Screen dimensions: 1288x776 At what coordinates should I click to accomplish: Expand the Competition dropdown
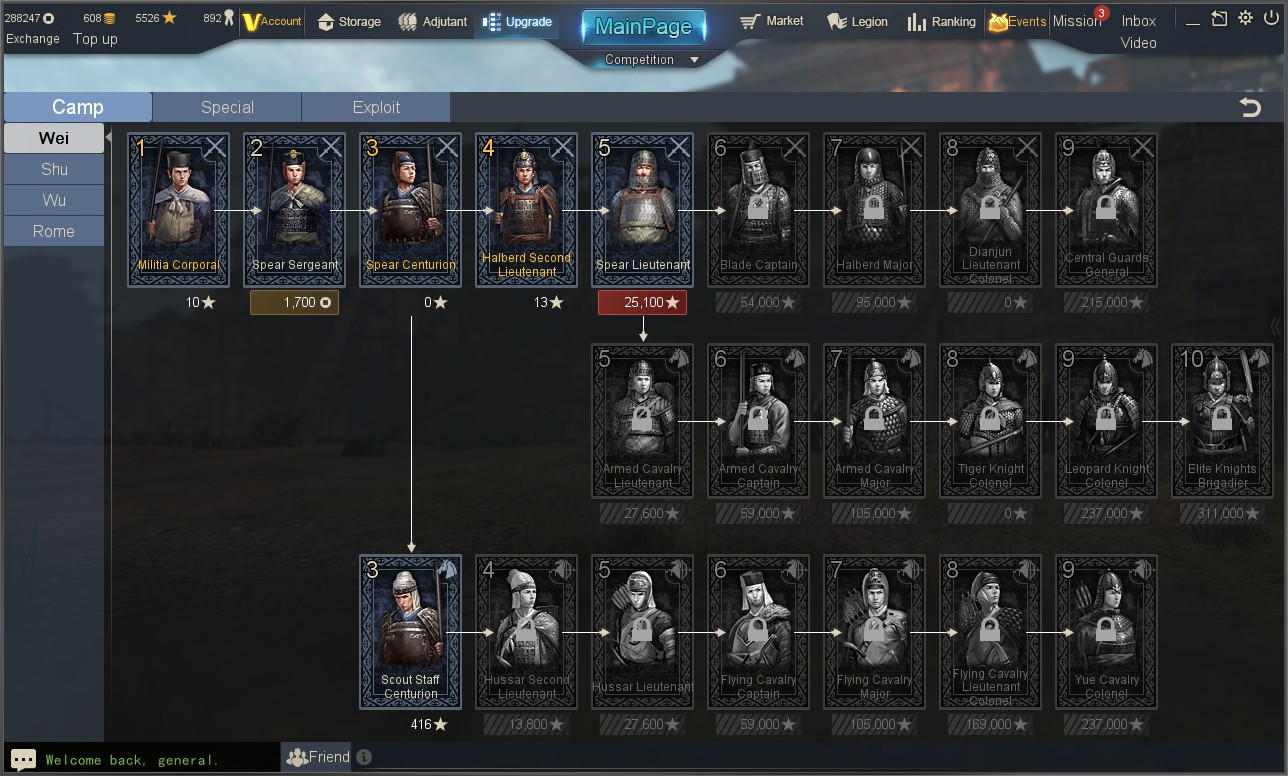[695, 60]
